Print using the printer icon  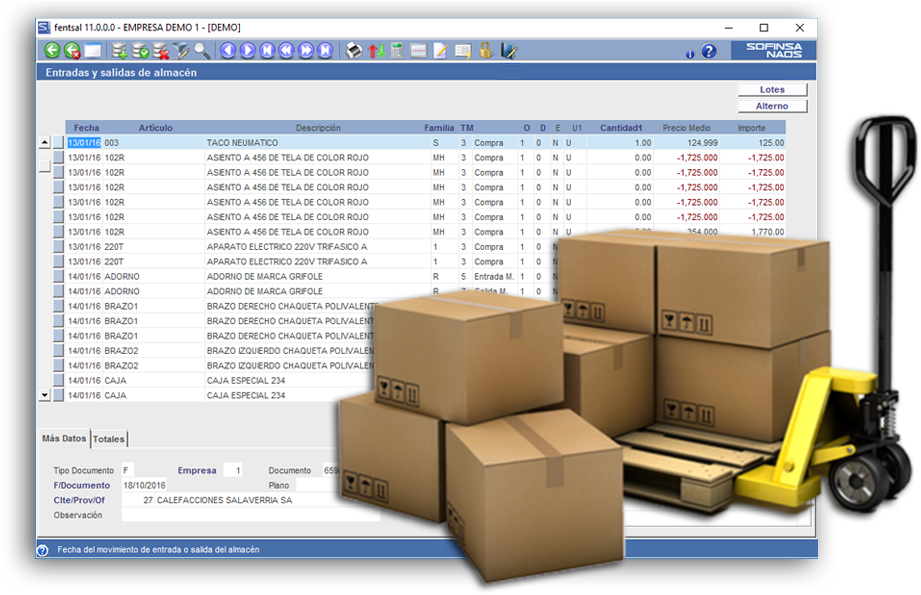(x=354, y=50)
